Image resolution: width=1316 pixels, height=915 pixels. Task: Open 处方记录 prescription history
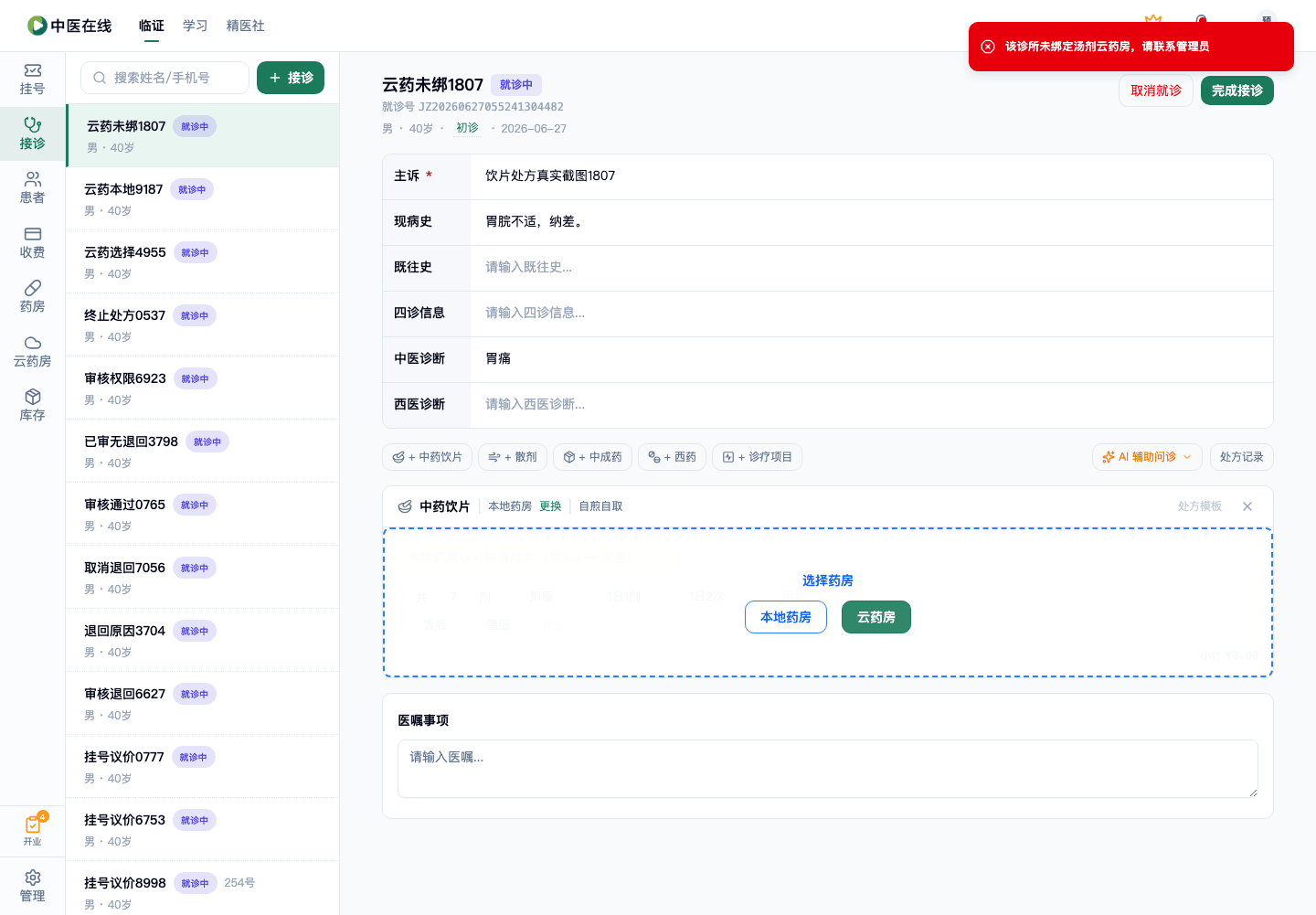(x=1241, y=457)
